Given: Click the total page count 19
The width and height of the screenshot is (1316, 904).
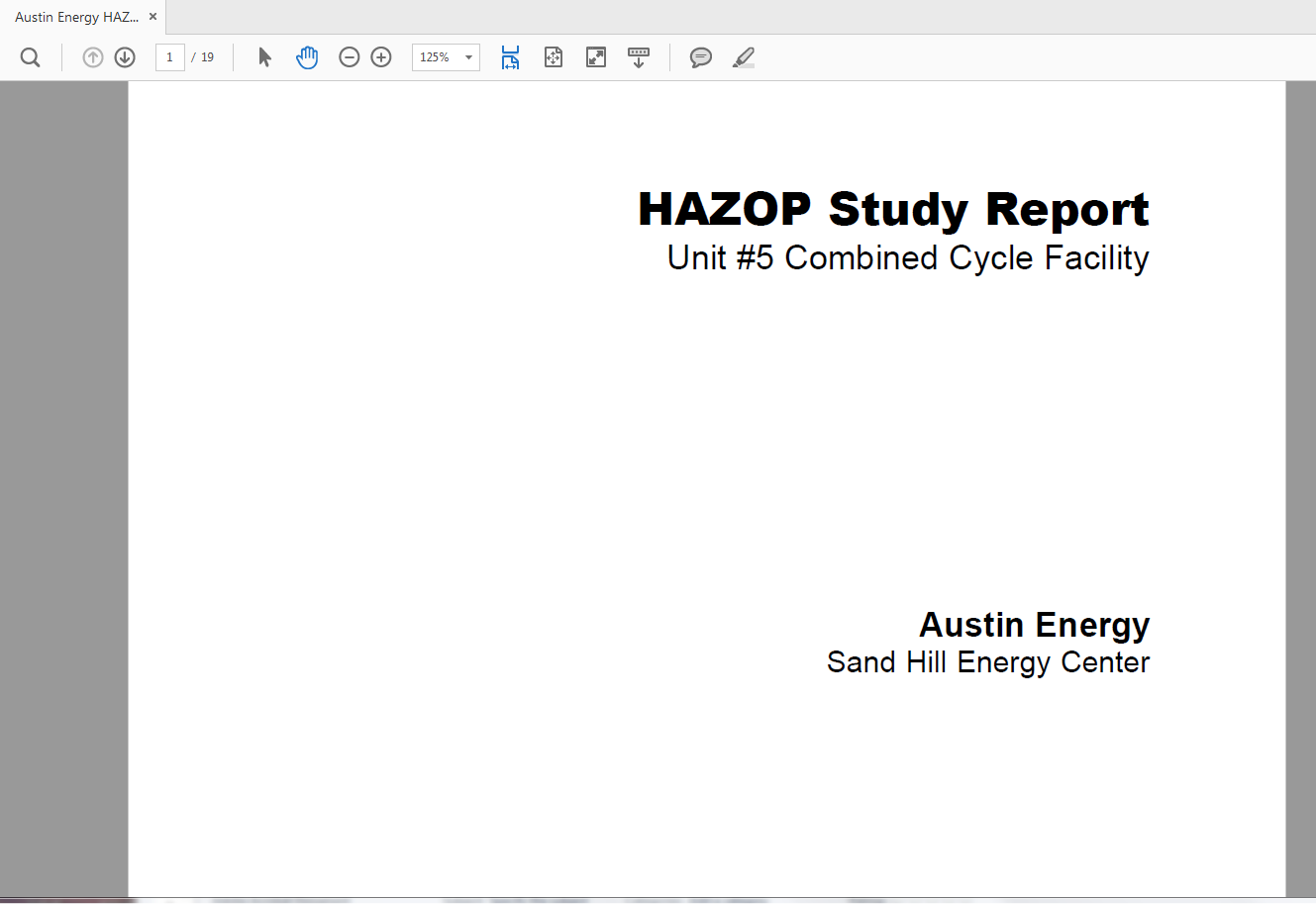Looking at the screenshot, I should 207,57.
